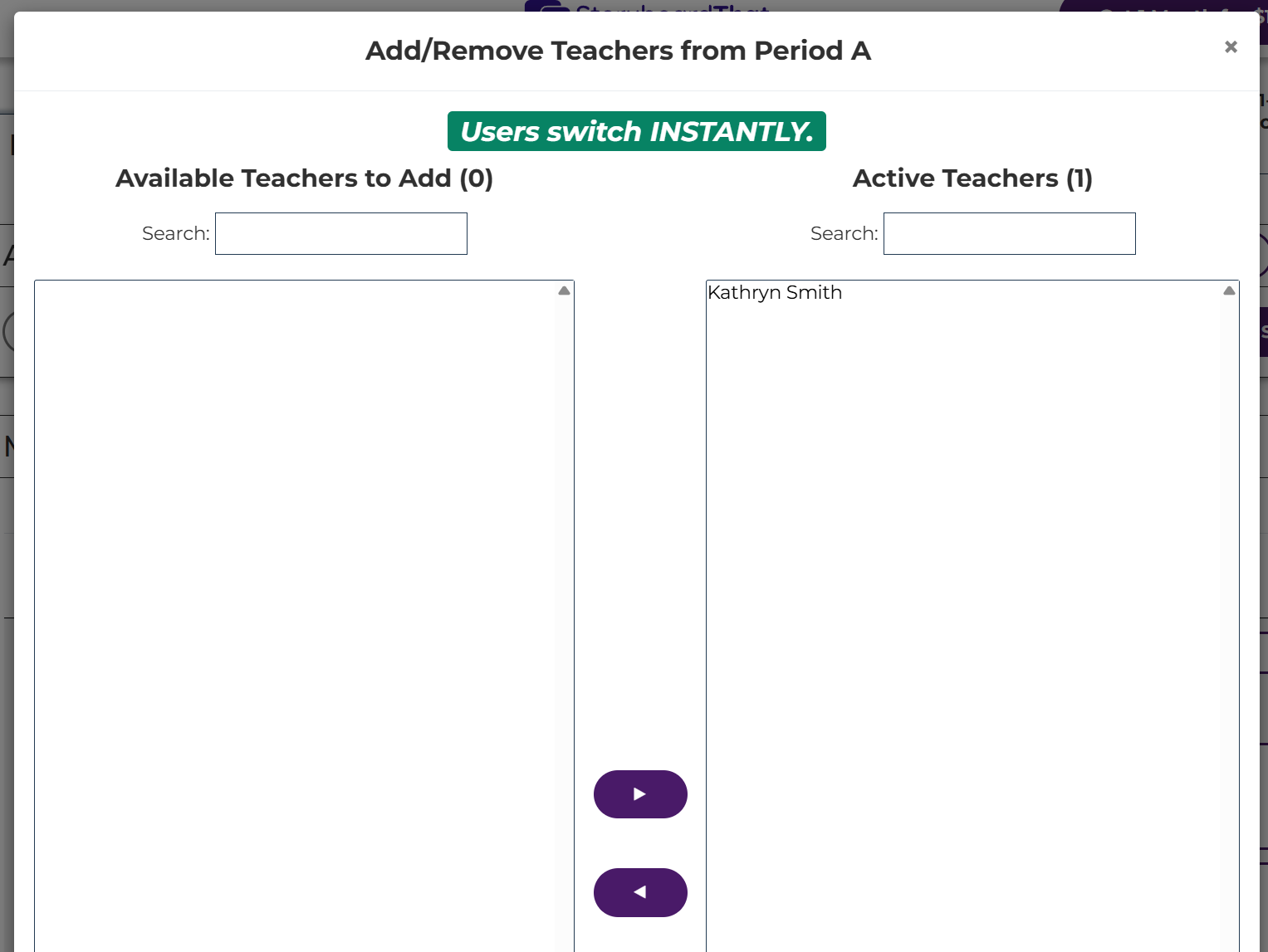The image size is (1268, 952).
Task: Click scroll-up arrow of Available Teachers list
Action: coord(565,291)
